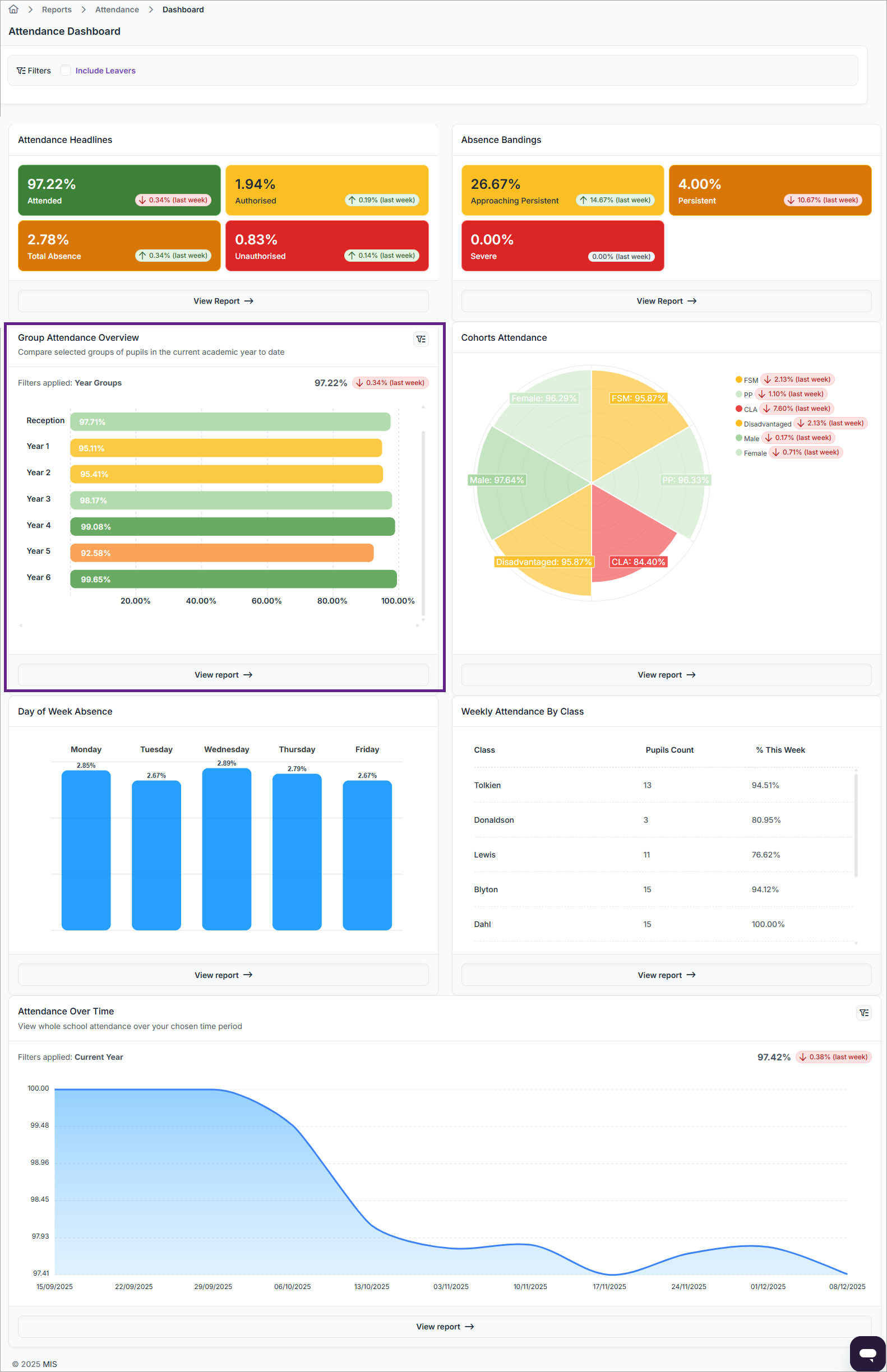Click the CLA 84.40% pie segment label
887x1372 pixels.
(x=638, y=562)
